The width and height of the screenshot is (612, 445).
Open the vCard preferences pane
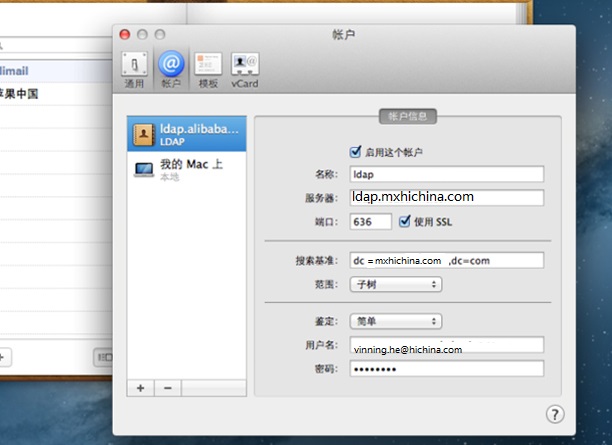[245, 69]
